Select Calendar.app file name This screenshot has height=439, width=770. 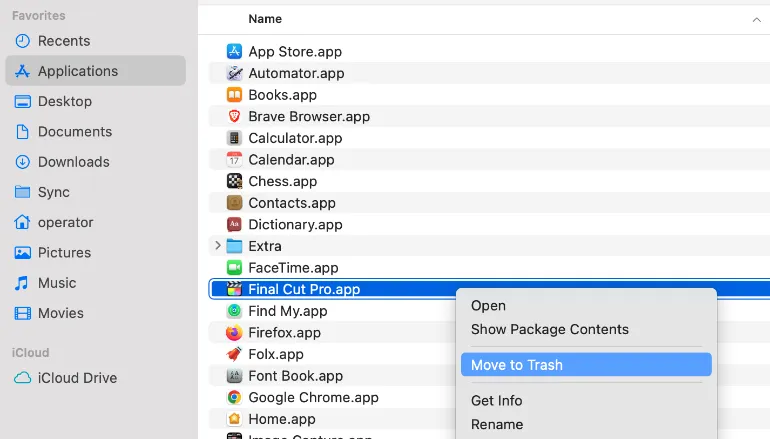point(291,160)
